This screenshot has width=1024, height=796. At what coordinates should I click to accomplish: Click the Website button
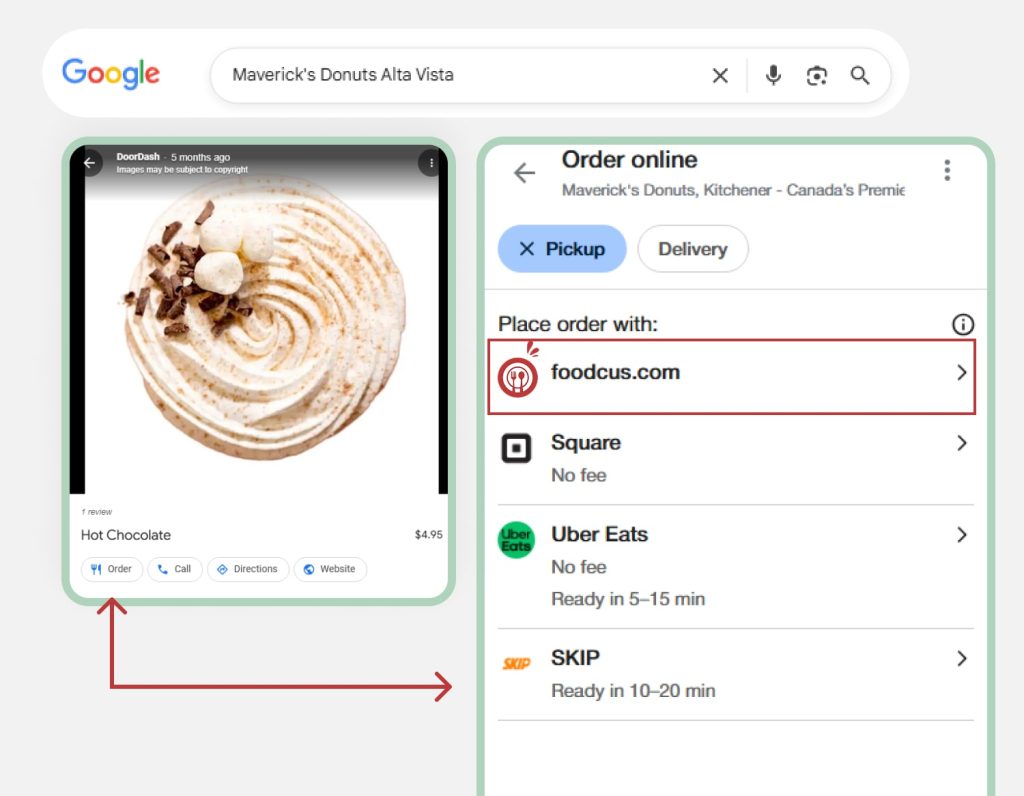[x=330, y=569]
